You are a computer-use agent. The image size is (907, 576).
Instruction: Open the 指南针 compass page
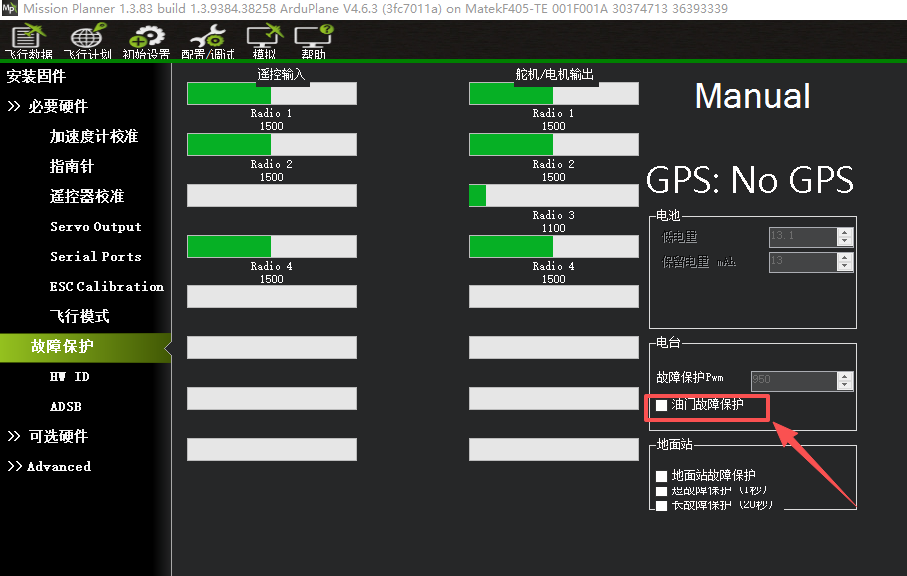click(72, 167)
